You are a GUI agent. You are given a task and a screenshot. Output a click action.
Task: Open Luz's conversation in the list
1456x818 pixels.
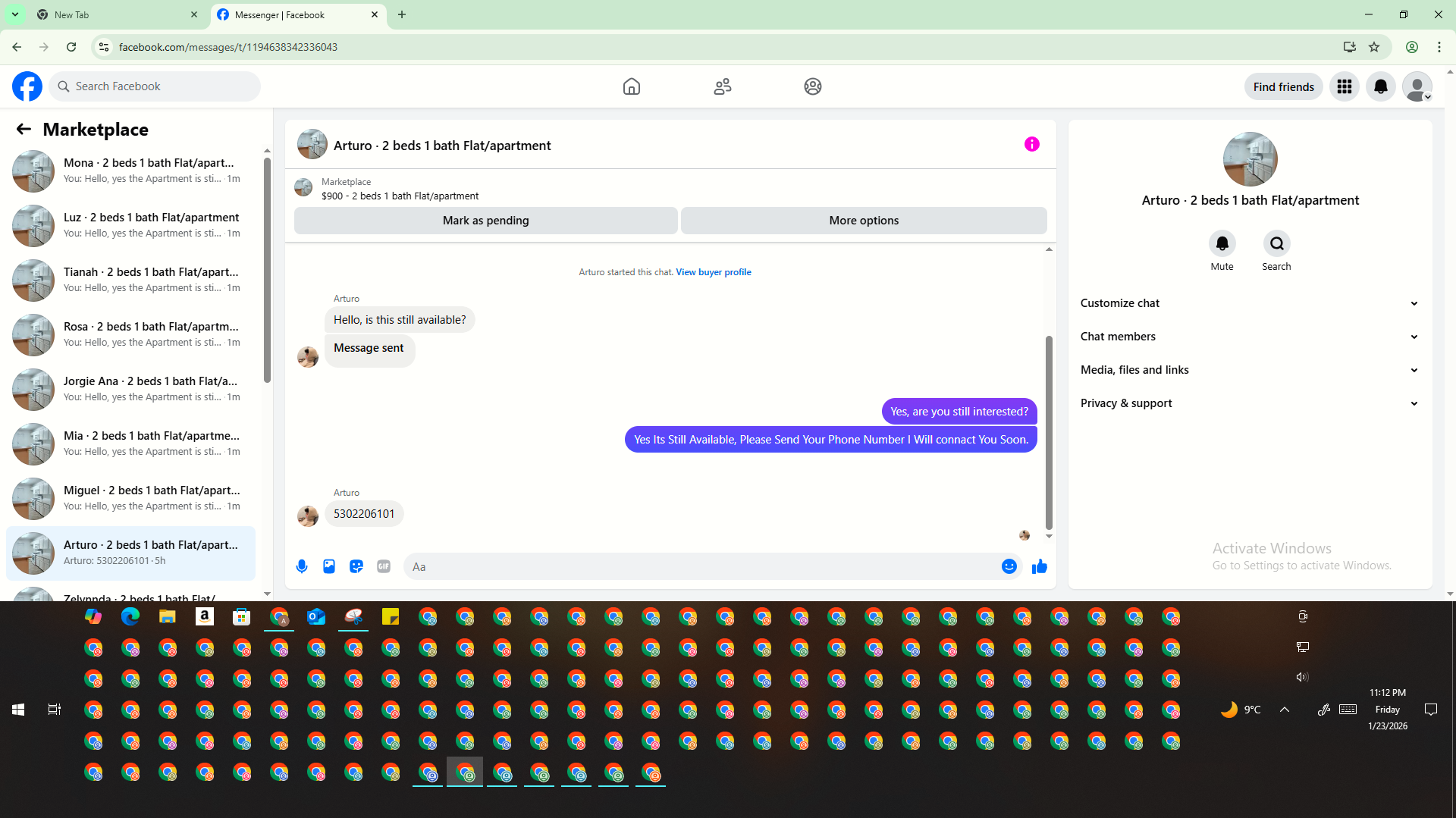130,225
